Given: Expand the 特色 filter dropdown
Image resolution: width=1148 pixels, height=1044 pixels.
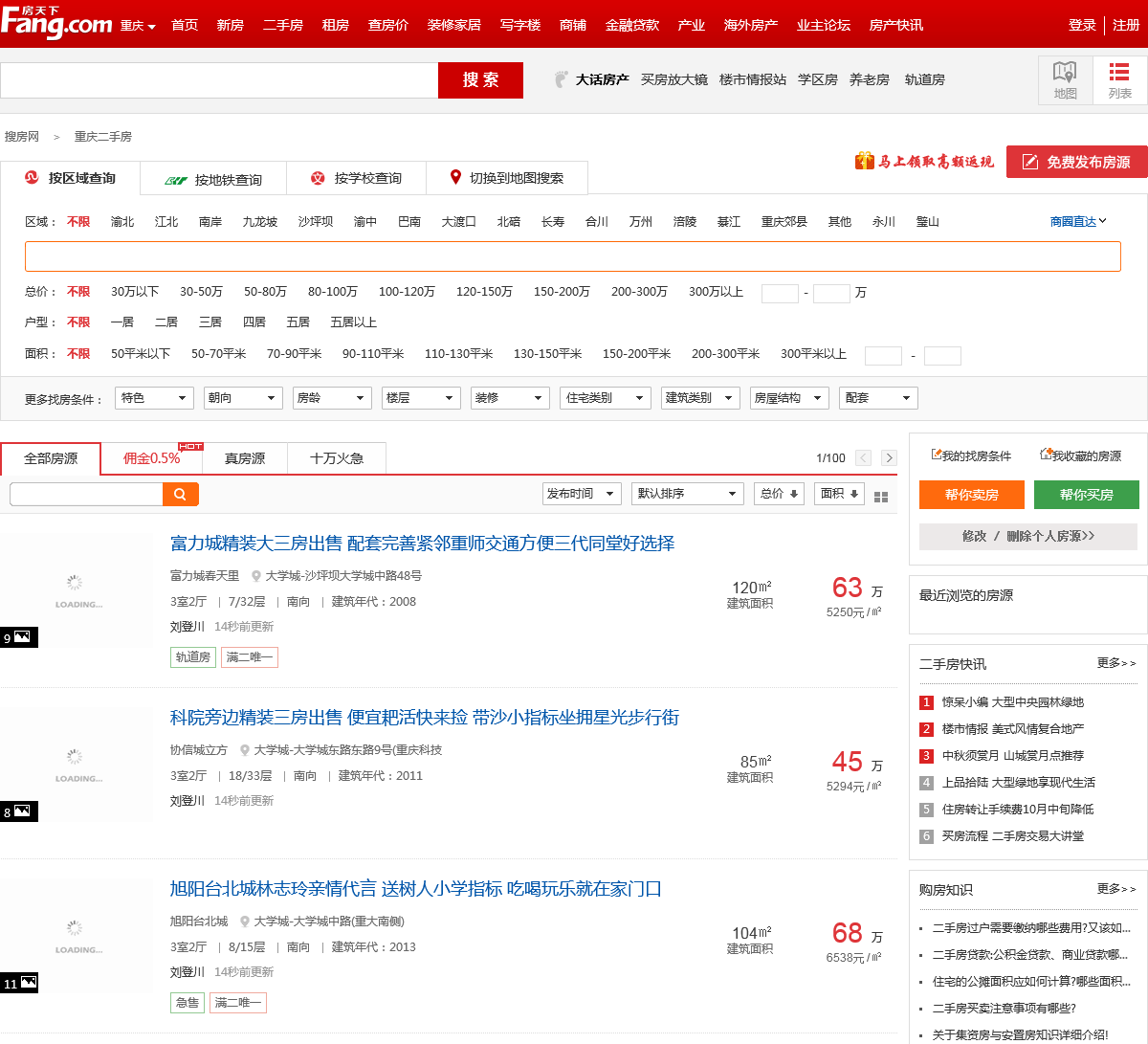Looking at the screenshot, I should click(154, 398).
